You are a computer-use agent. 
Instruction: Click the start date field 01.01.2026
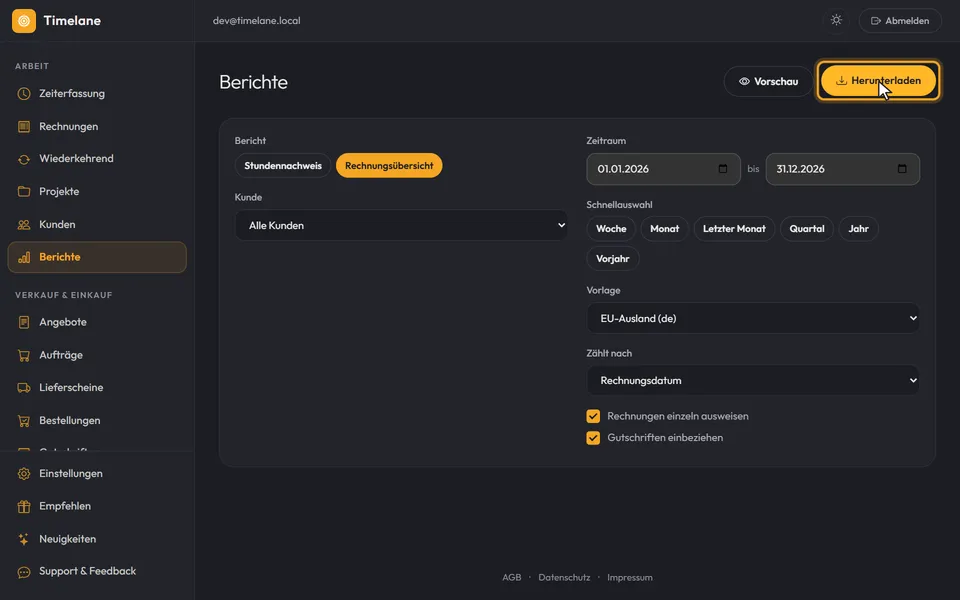click(x=664, y=169)
